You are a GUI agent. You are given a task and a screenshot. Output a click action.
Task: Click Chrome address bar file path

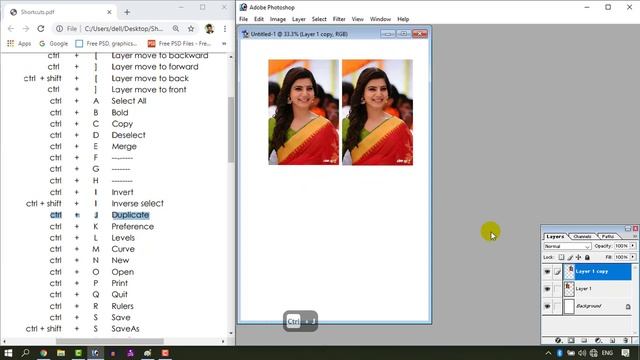pyautogui.click(x=124, y=29)
